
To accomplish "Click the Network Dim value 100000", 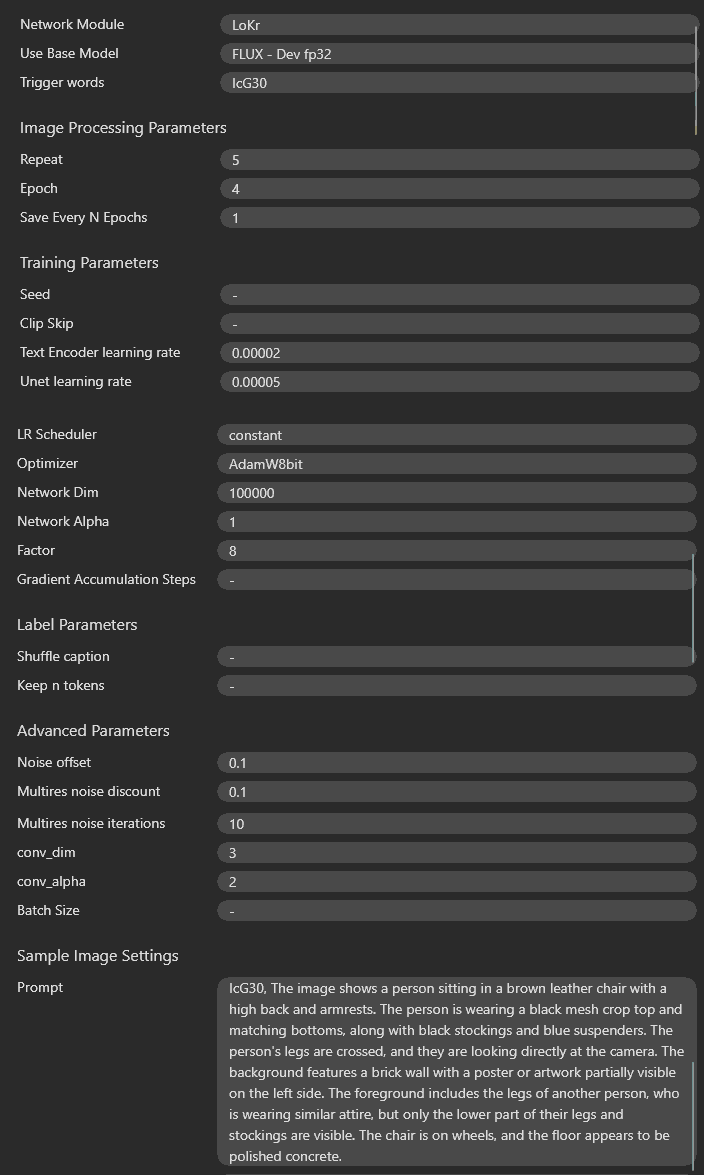I will (457, 493).
